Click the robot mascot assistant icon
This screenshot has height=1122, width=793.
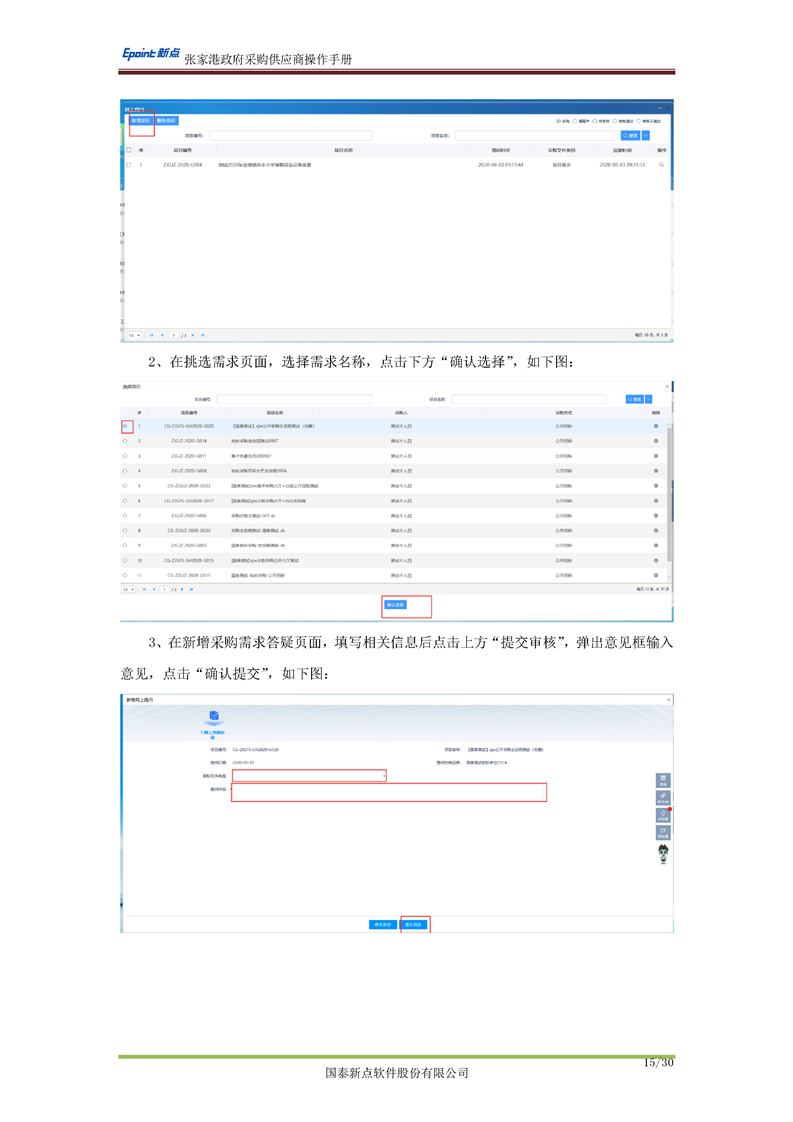click(662, 852)
